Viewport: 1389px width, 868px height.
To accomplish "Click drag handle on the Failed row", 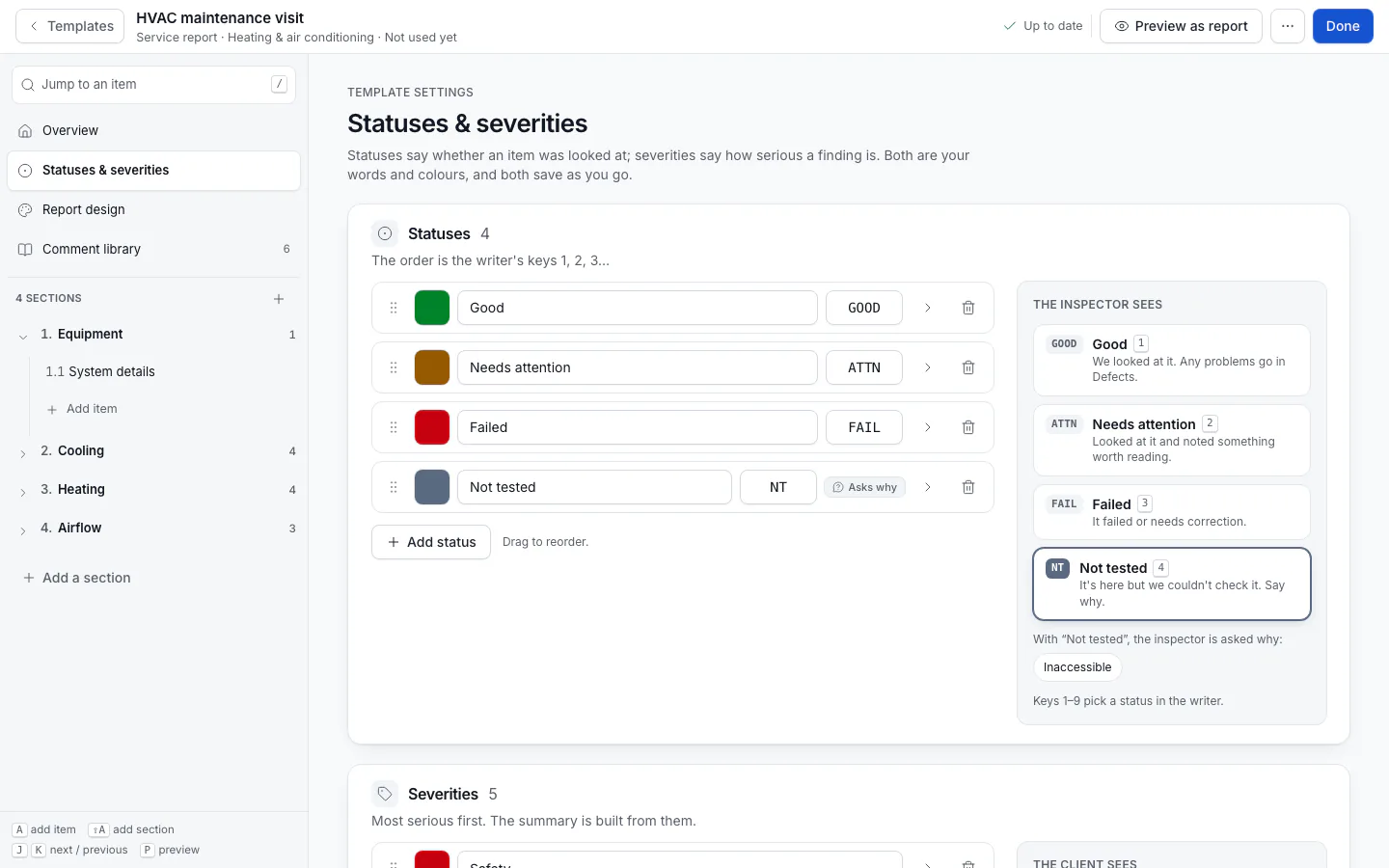I will pyautogui.click(x=394, y=427).
